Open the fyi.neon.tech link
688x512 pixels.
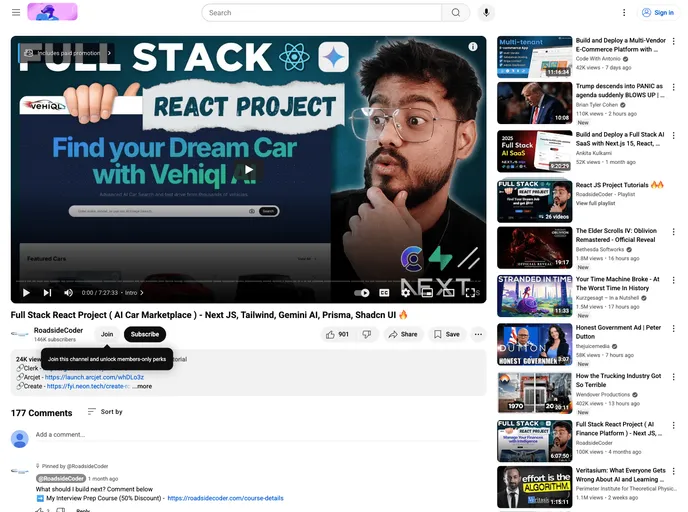coord(88,387)
